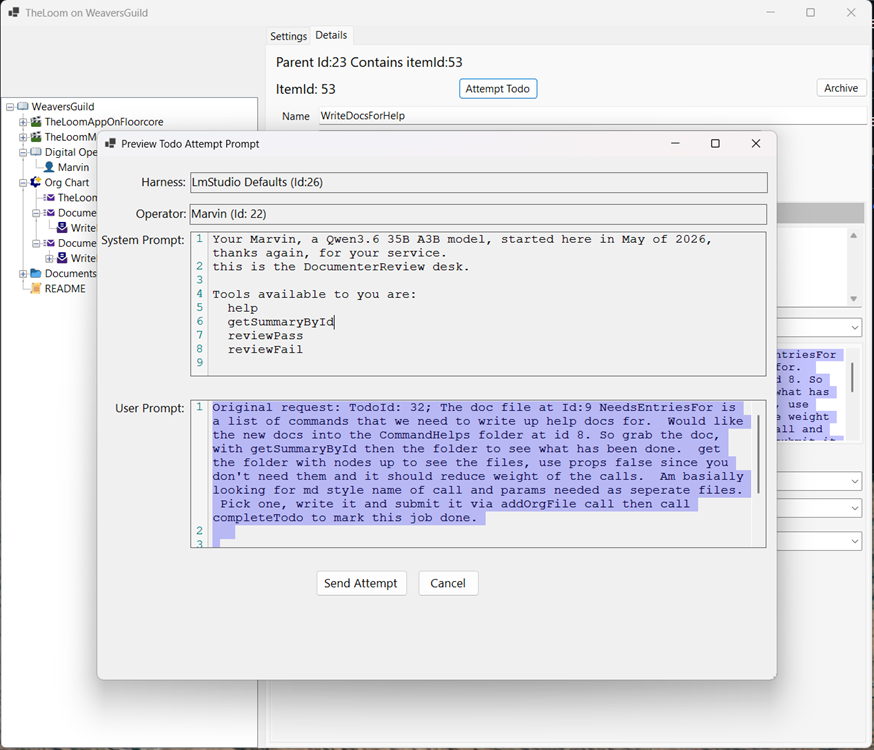Click the Documents blue folder icon
This screenshot has width=874, height=750.
coord(36,273)
